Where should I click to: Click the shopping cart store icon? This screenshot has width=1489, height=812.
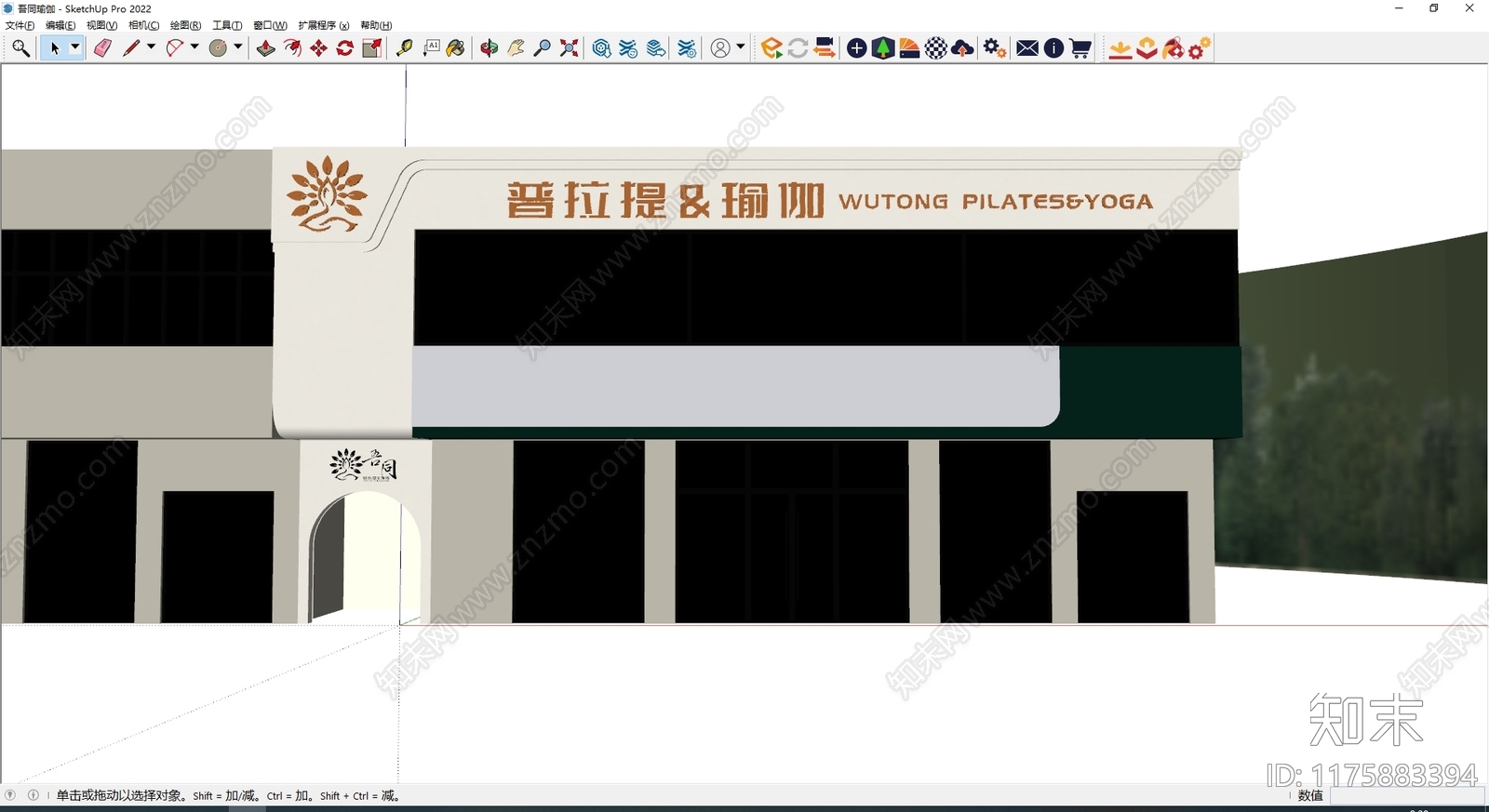(x=1080, y=48)
